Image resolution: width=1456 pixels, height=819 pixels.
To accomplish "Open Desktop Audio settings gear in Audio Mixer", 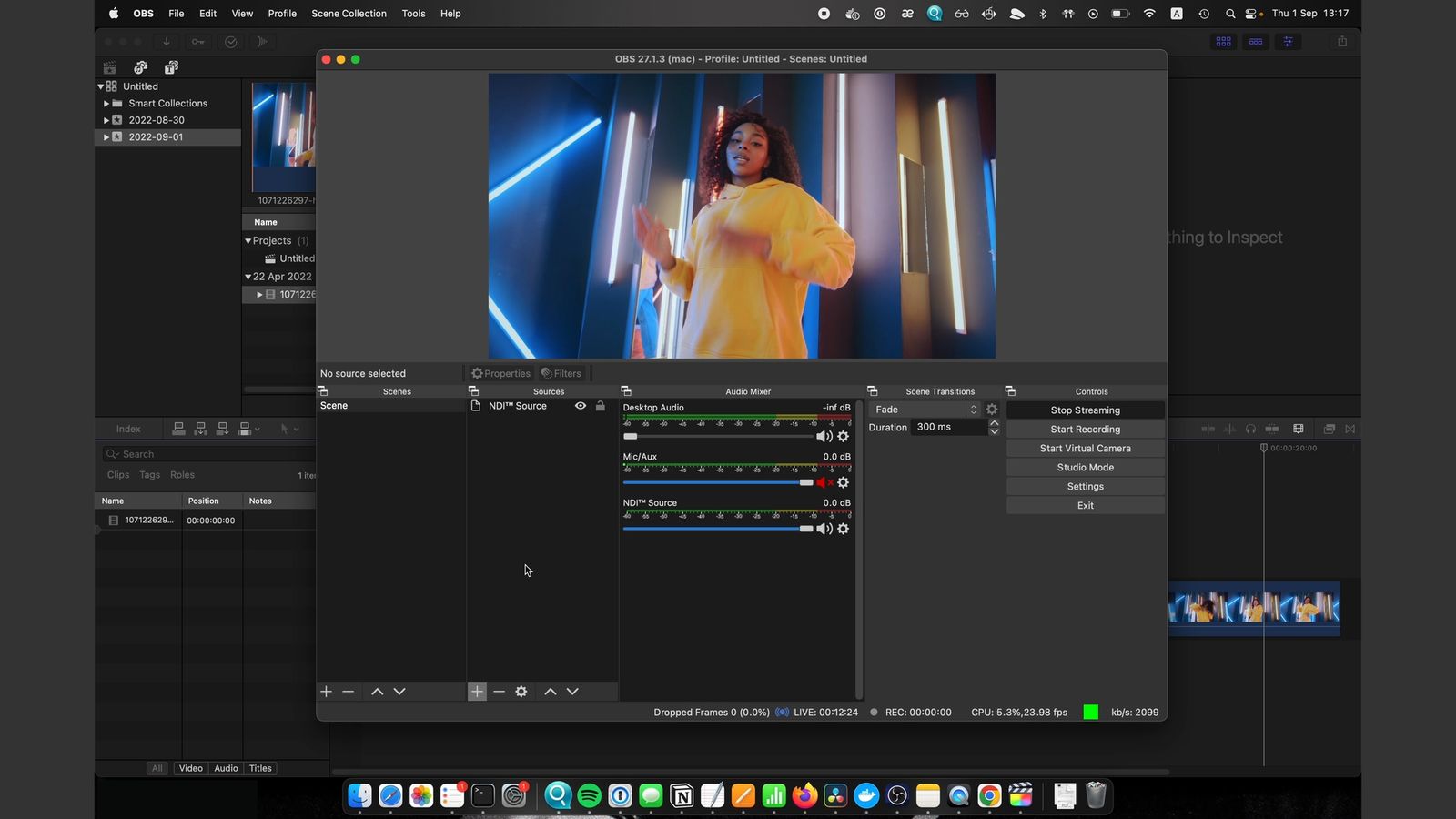I will click(x=843, y=436).
